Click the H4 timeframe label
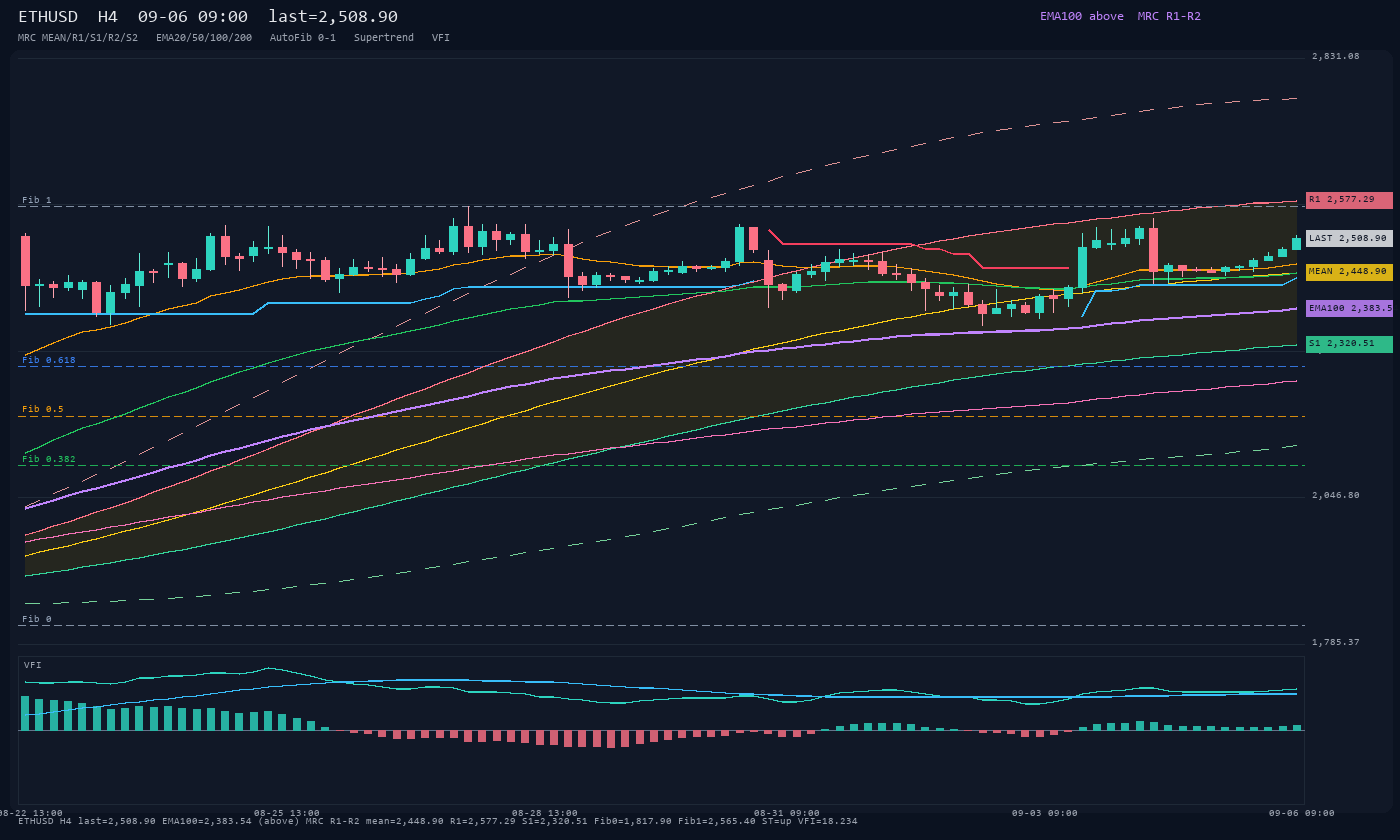1400x840 pixels. [108, 17]
